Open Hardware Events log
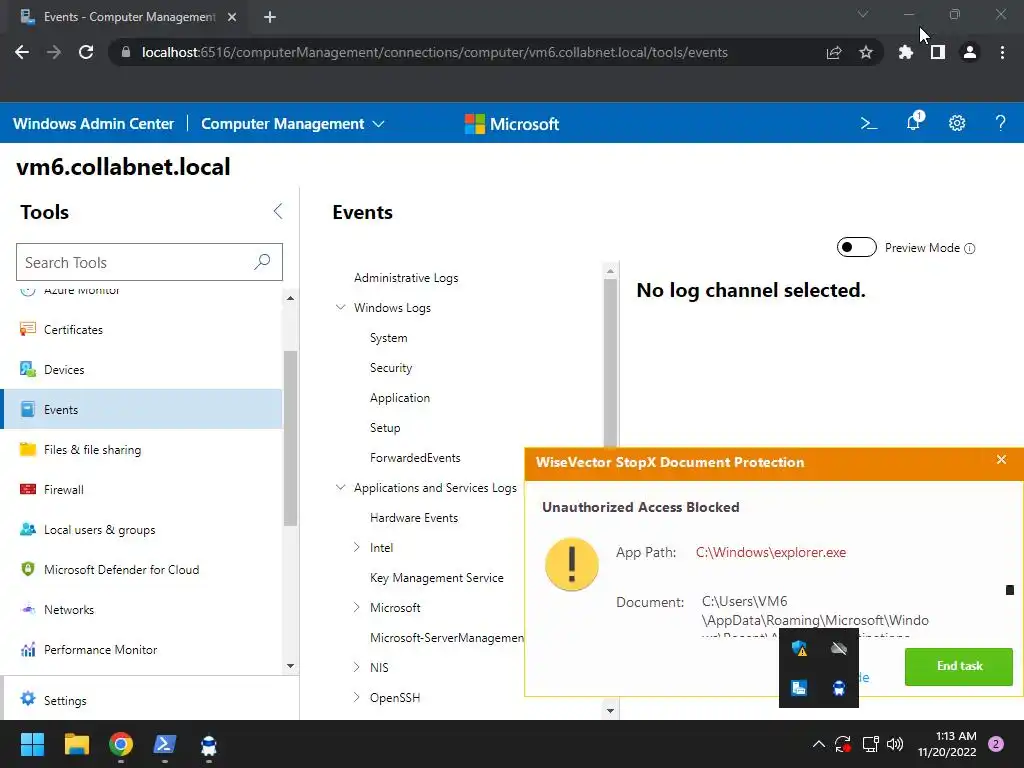 point(414,517)
